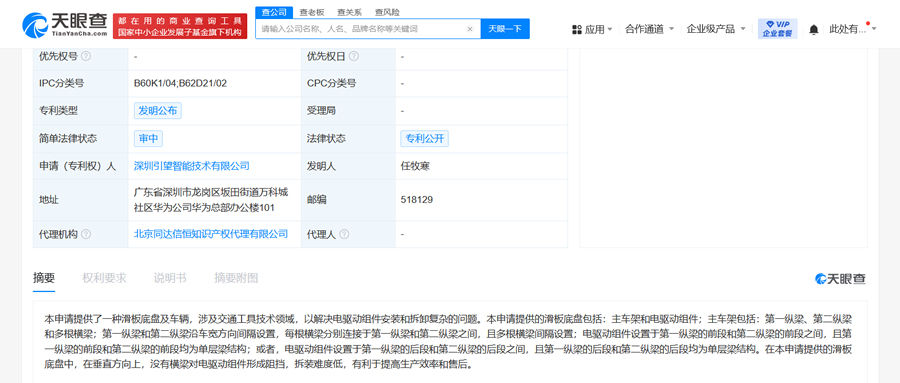Open 深圳引望智能技术有限公司 link
This screenshot has height=383, width=900.
(x=192, y=166)
